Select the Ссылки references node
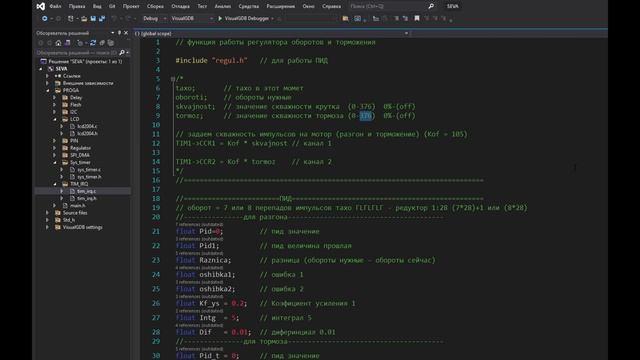 pos(71,76)
